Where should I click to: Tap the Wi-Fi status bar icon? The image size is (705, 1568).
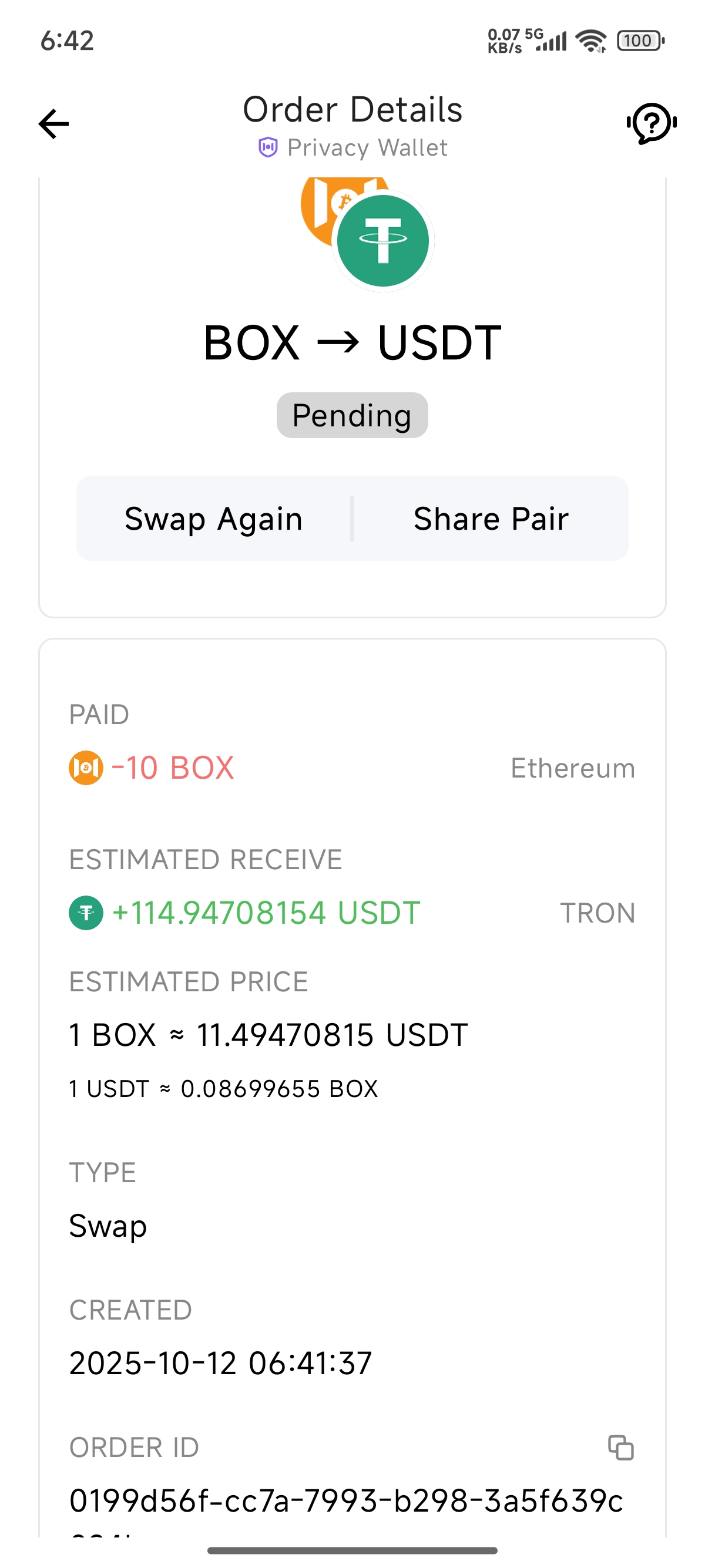pyautogui.click(x=590, y=41)
